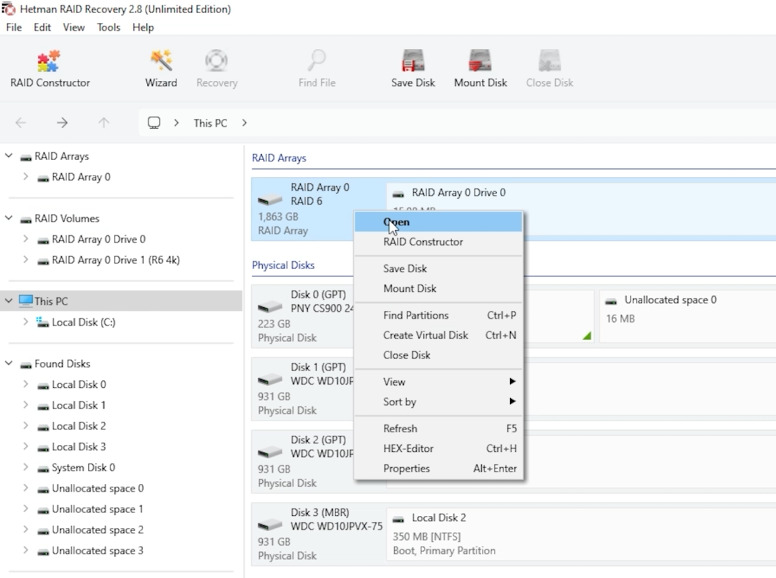
Task: Collapse the RAID Arrays tree section
Action: pos(8,156)
